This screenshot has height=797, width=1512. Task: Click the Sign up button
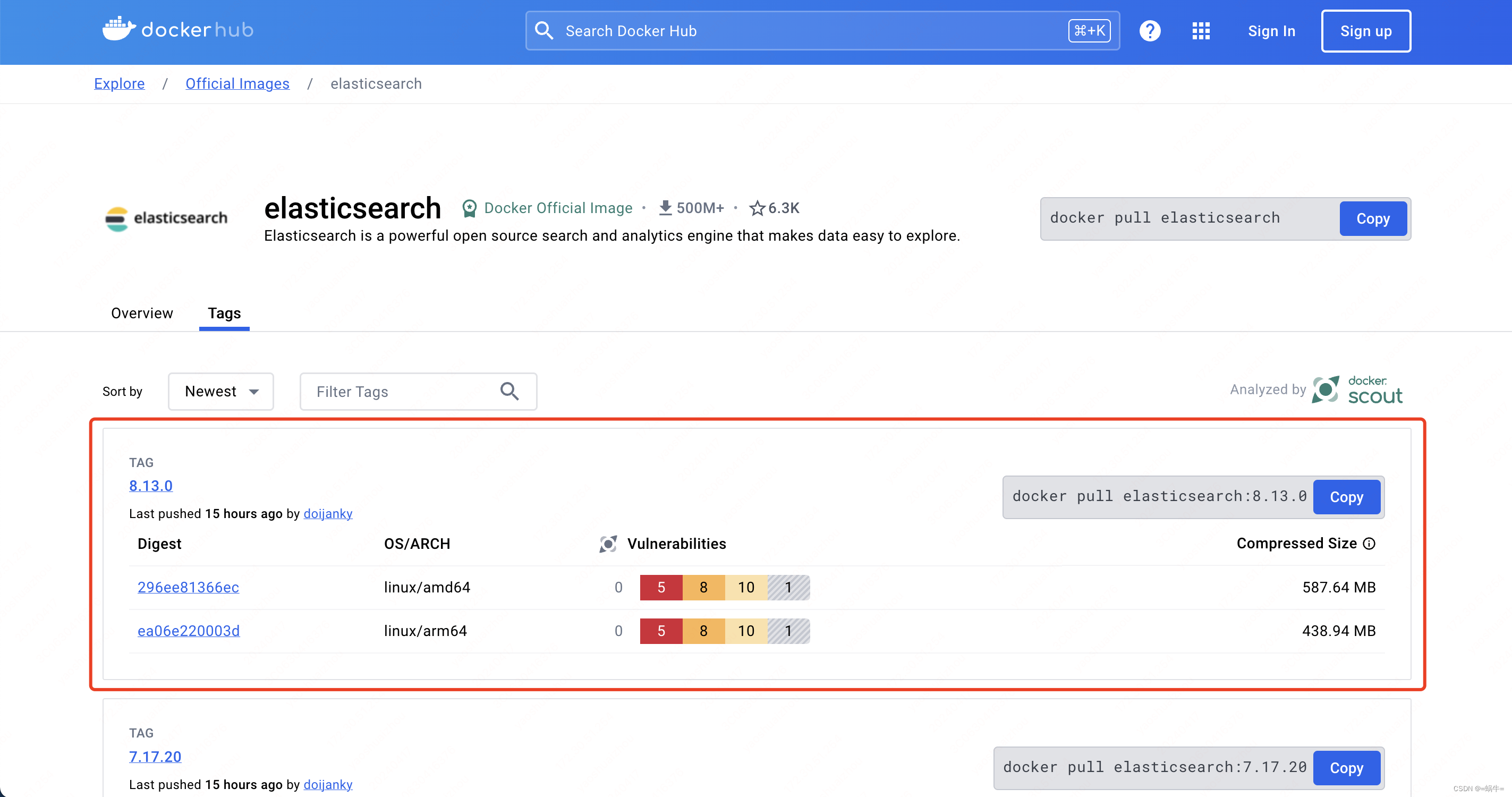1366,31
